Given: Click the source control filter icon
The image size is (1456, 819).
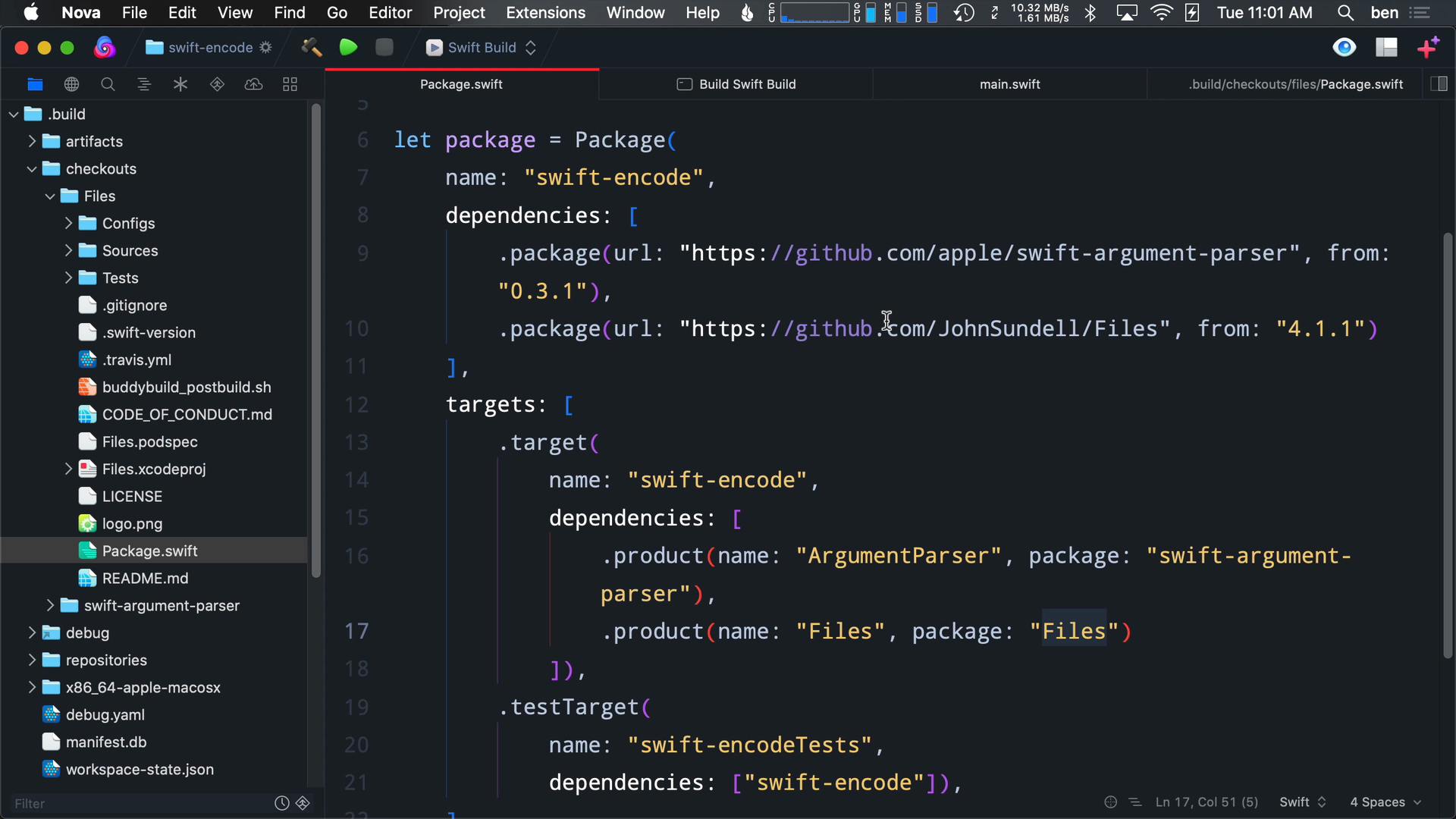Looking at the screenshot, I should 303,803.
